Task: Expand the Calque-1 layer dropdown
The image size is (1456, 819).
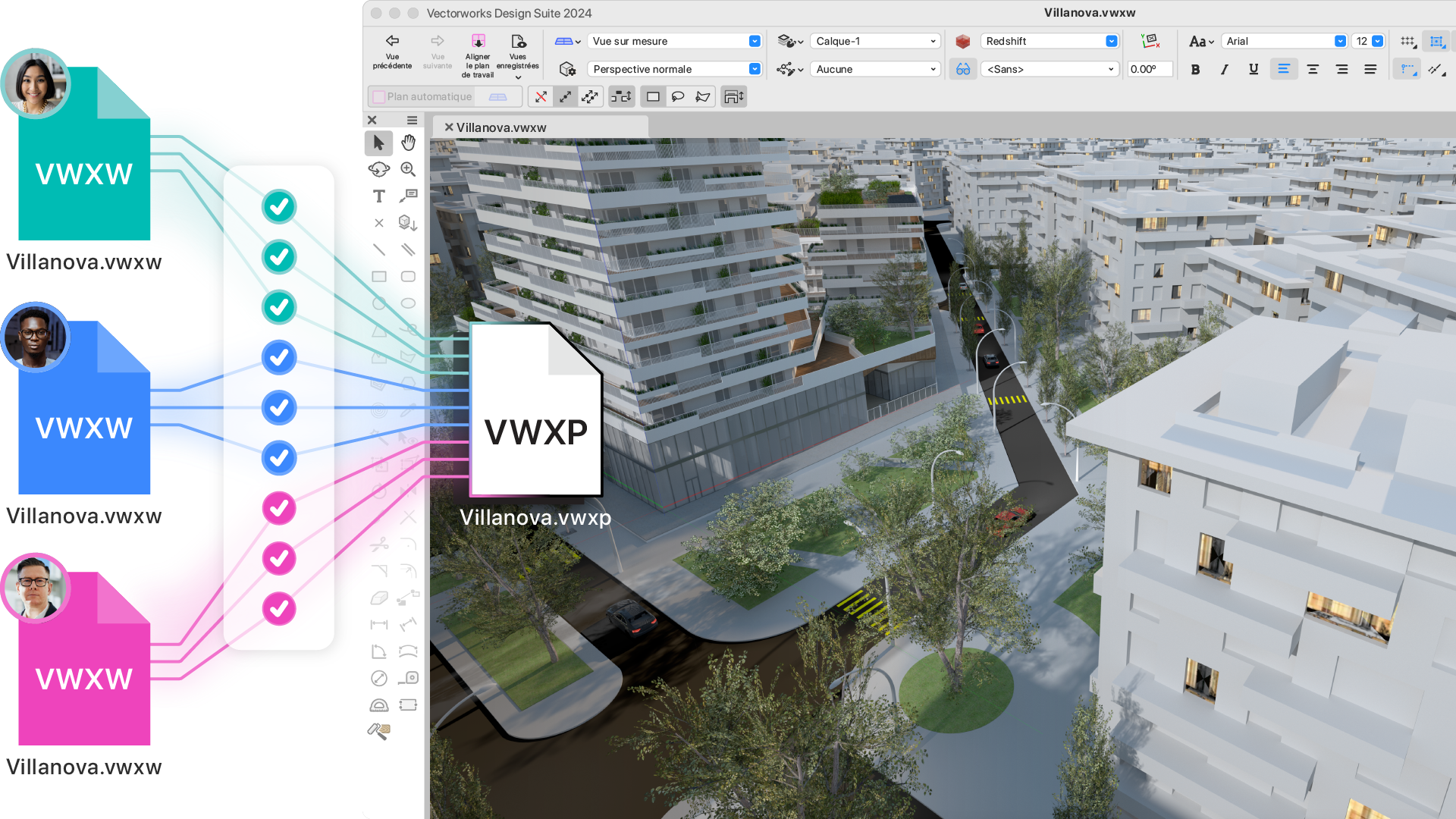Action: 876,41
